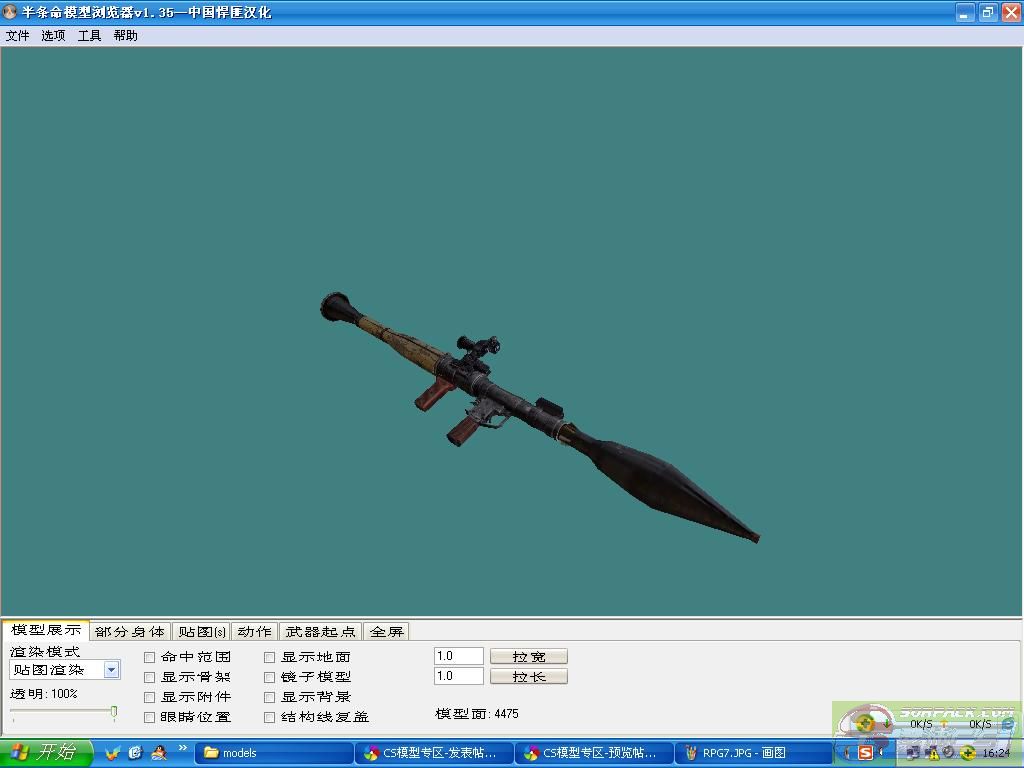Viewport: 1024px width, 768px height.
Task: Click the first quick launch icon beside Start
Action: point(112,752)
